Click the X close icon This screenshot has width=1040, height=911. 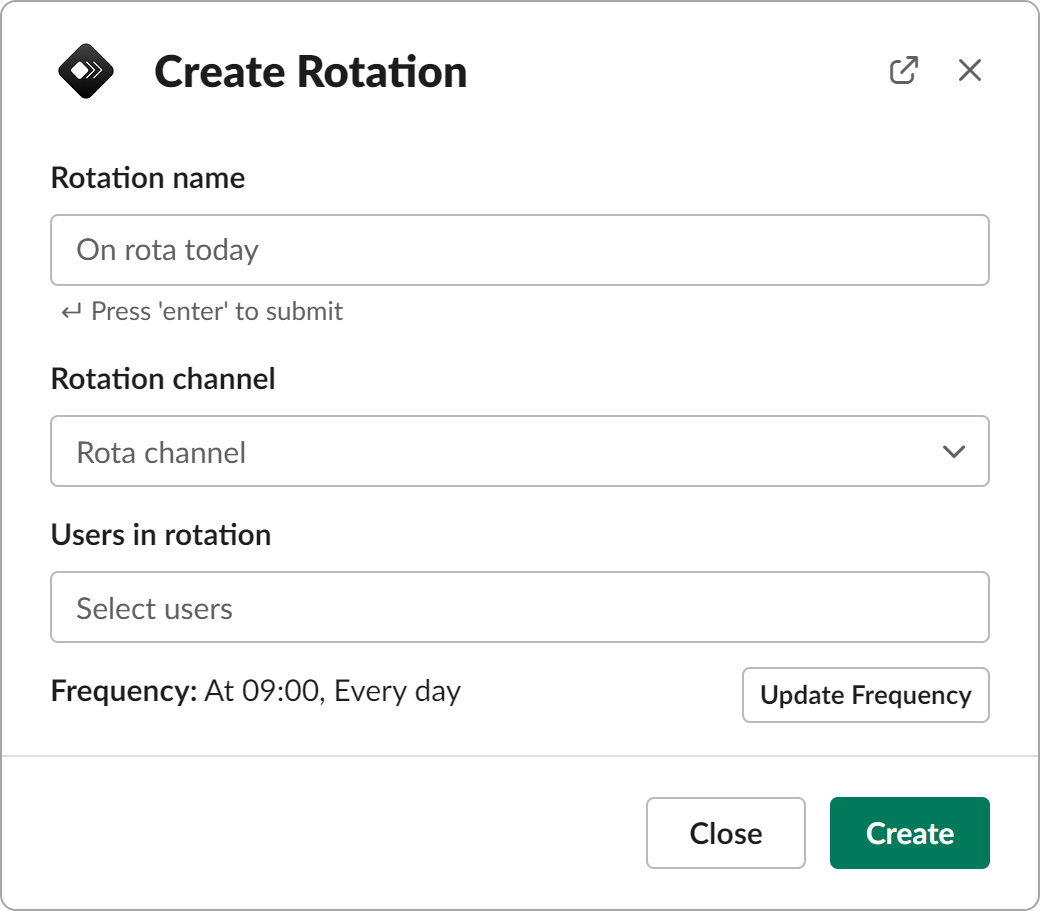[969, 70]
